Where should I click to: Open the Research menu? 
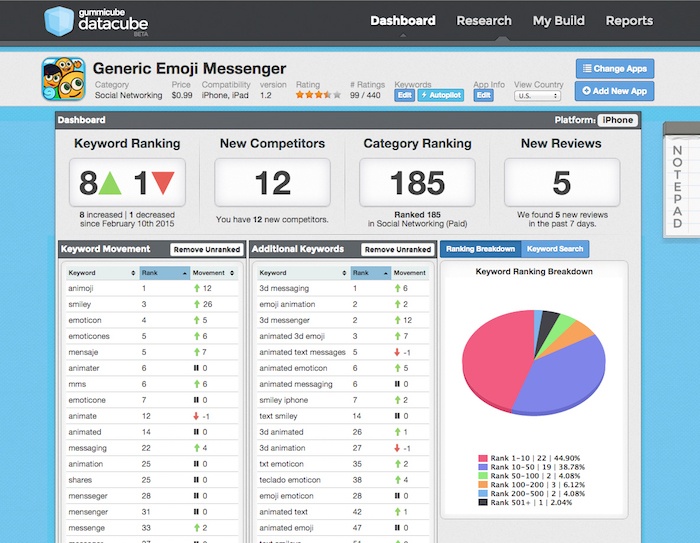pos(484,21)
